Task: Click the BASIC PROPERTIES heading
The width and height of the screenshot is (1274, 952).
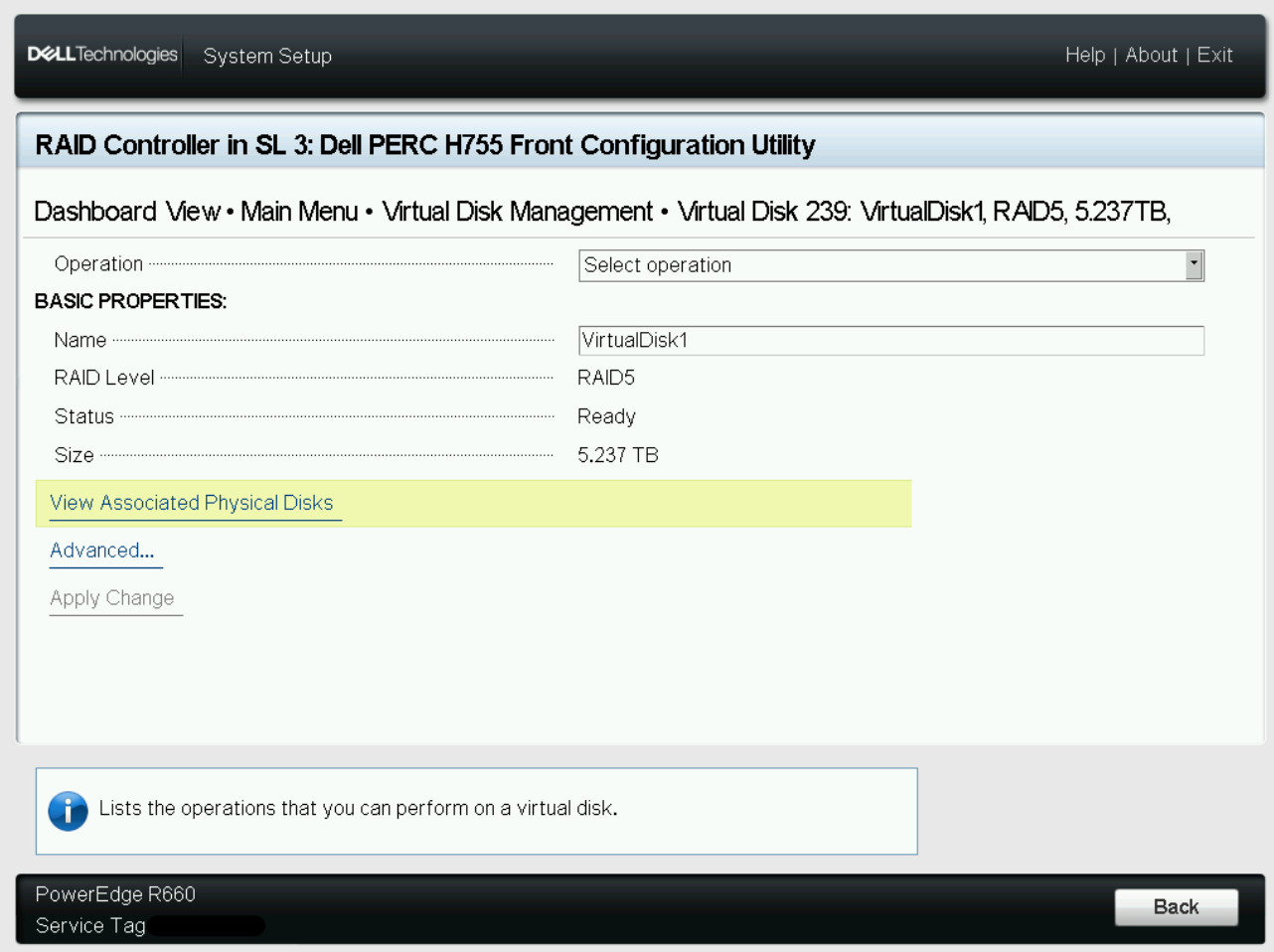Action: [x=130, y=301]
